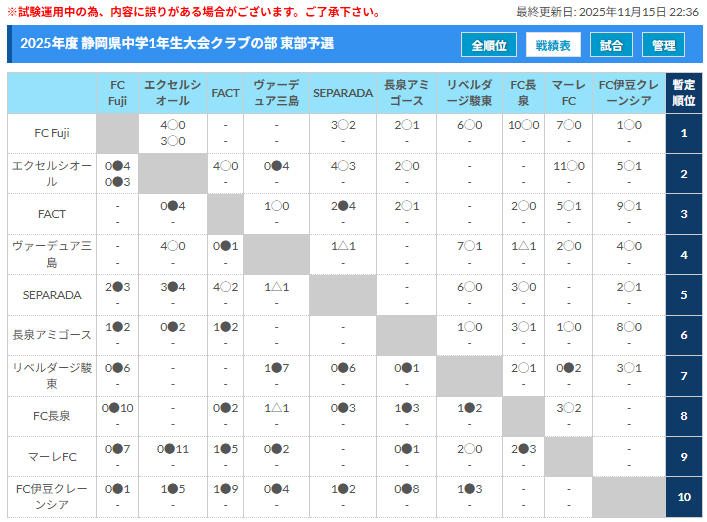This screenshot has height=522, width=707.
Task: Select the エクセルシオール row label
Action: tap(52, 174)
